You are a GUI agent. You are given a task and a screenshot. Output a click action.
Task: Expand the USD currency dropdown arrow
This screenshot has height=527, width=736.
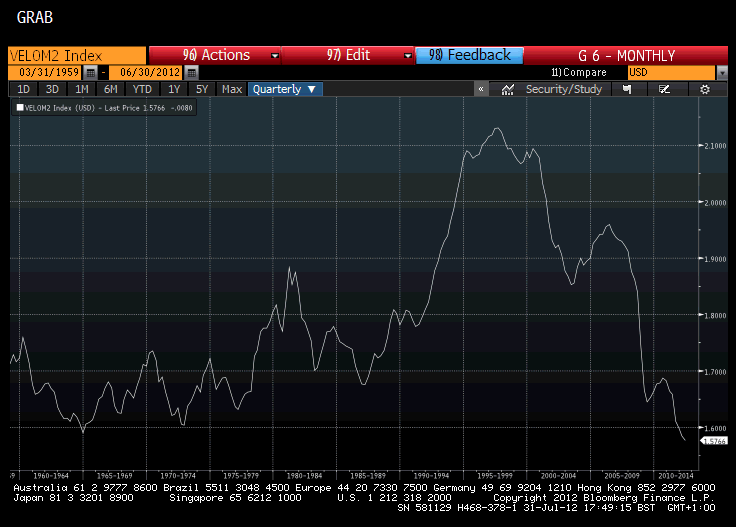pyautogui.click(x=722, y=73)
